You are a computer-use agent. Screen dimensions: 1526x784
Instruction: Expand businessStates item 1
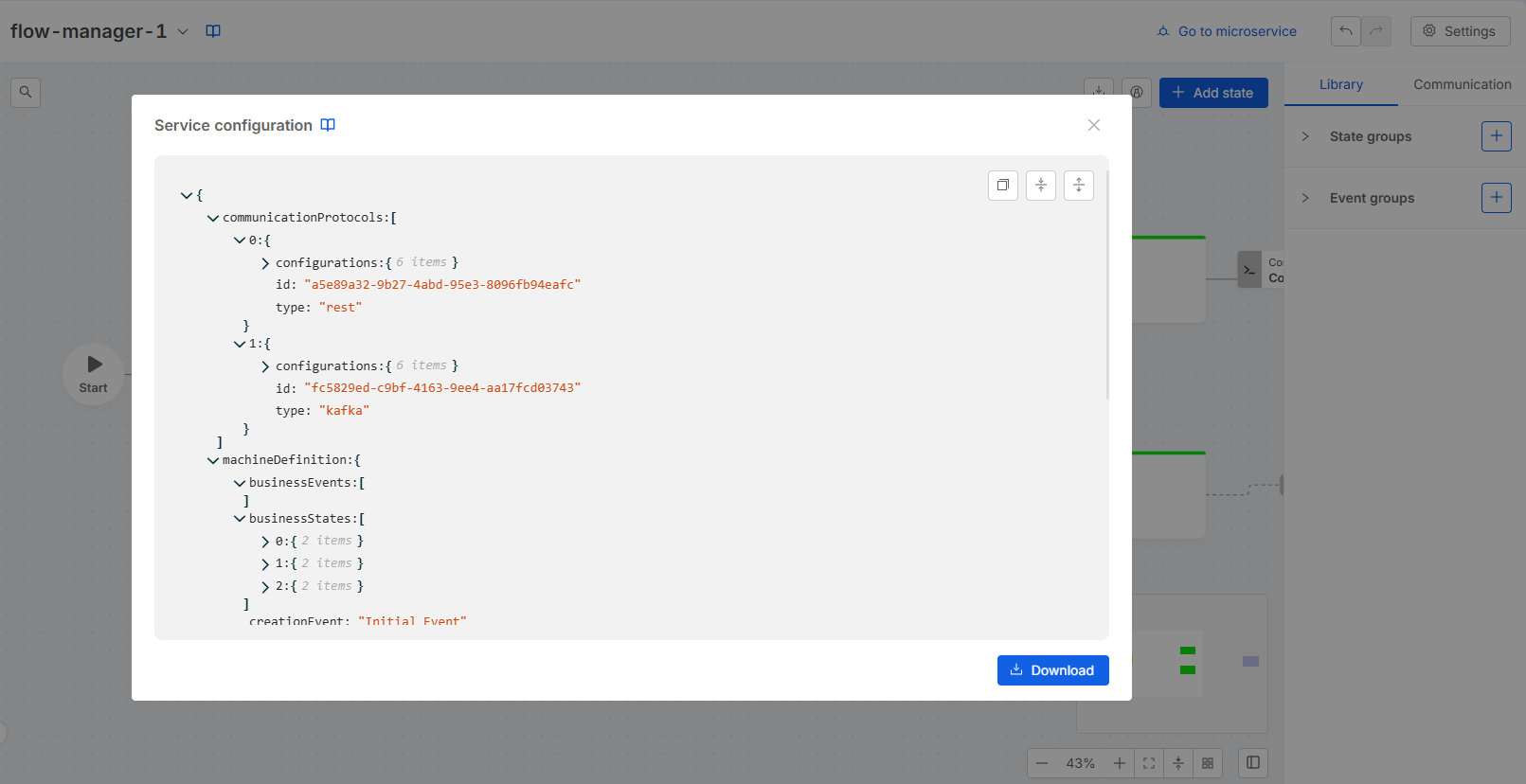(265, 564)
